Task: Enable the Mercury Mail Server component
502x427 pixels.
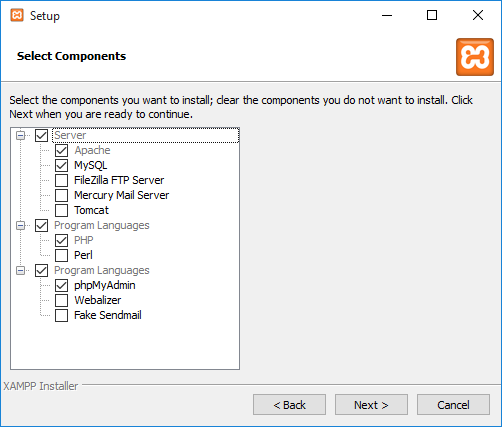Action: click(61, 195)
